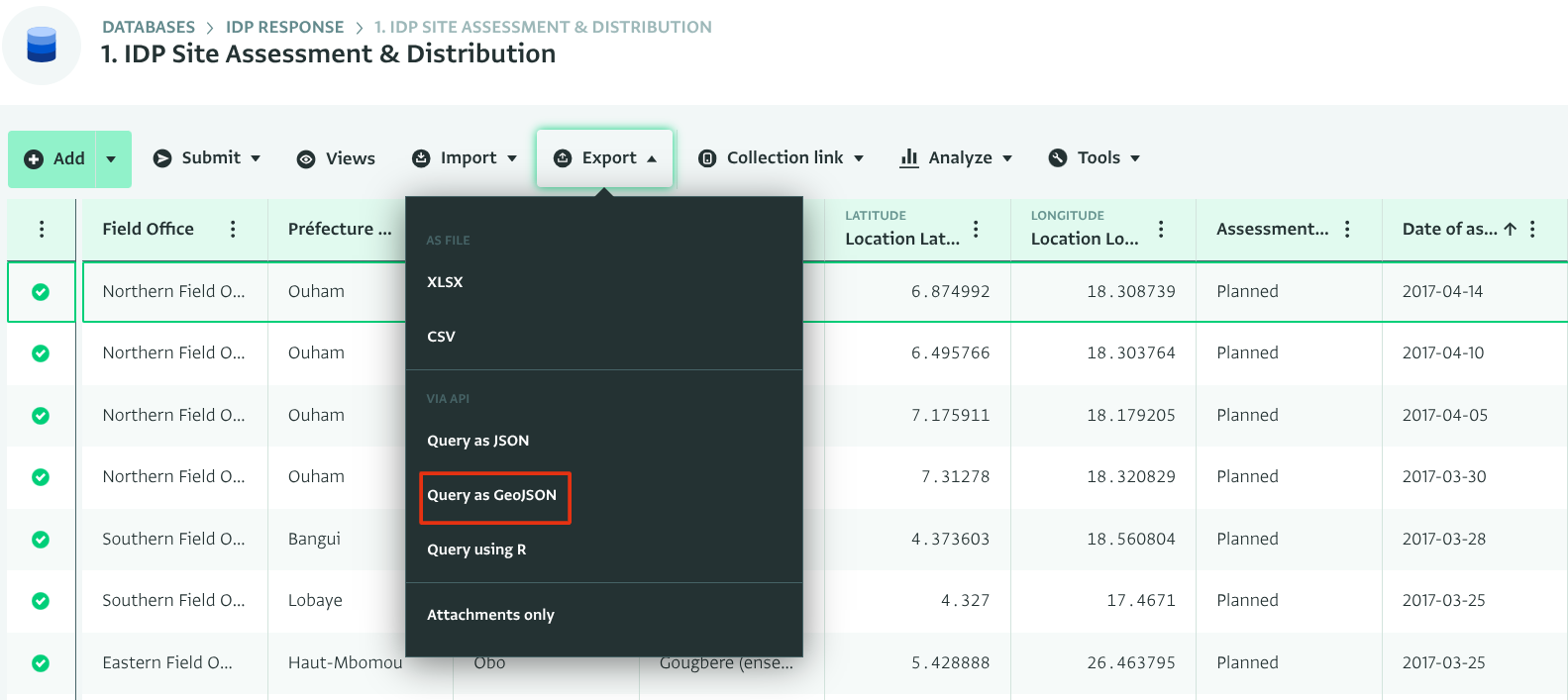1568x700 pixels.
Task: Open Location Longitude column options menu
Action: coord(1161,229)
